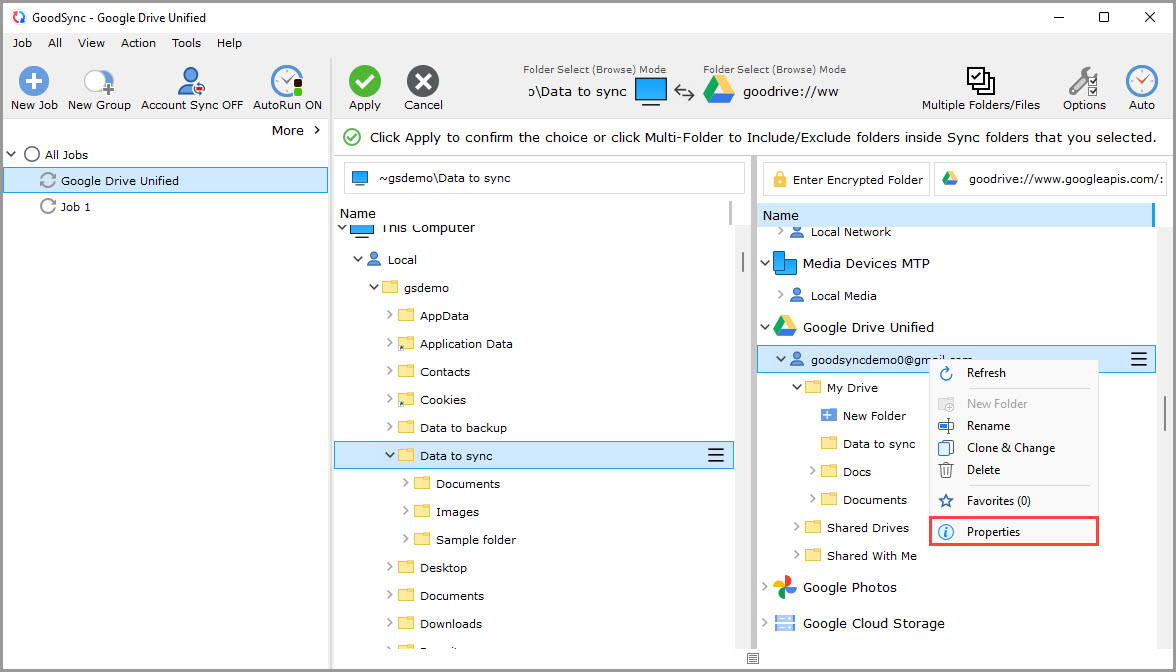The height and width of the screenshot is (672, 1176).
Task: Open hamburger menu on goodsyncdemo0 account row
Action: point(1138,359)
